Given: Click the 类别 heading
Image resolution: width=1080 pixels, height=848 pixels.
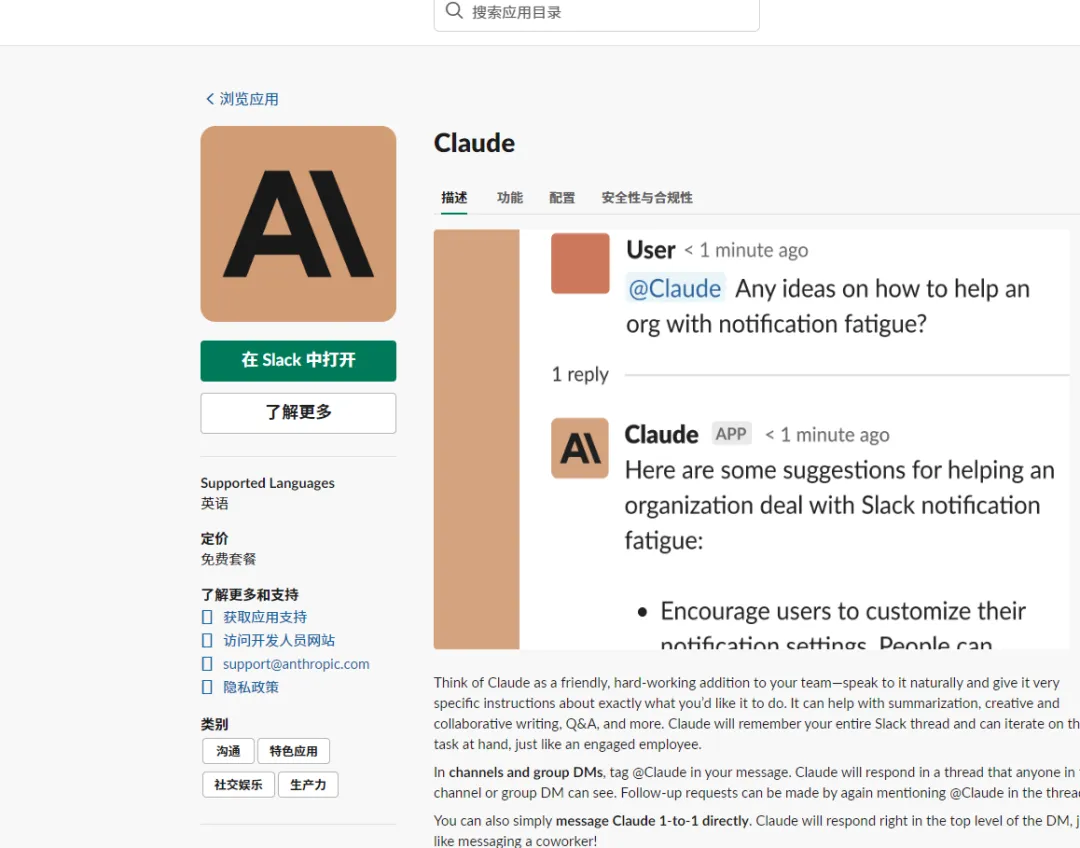Looking at the screenshot, I should click(214, 724).
